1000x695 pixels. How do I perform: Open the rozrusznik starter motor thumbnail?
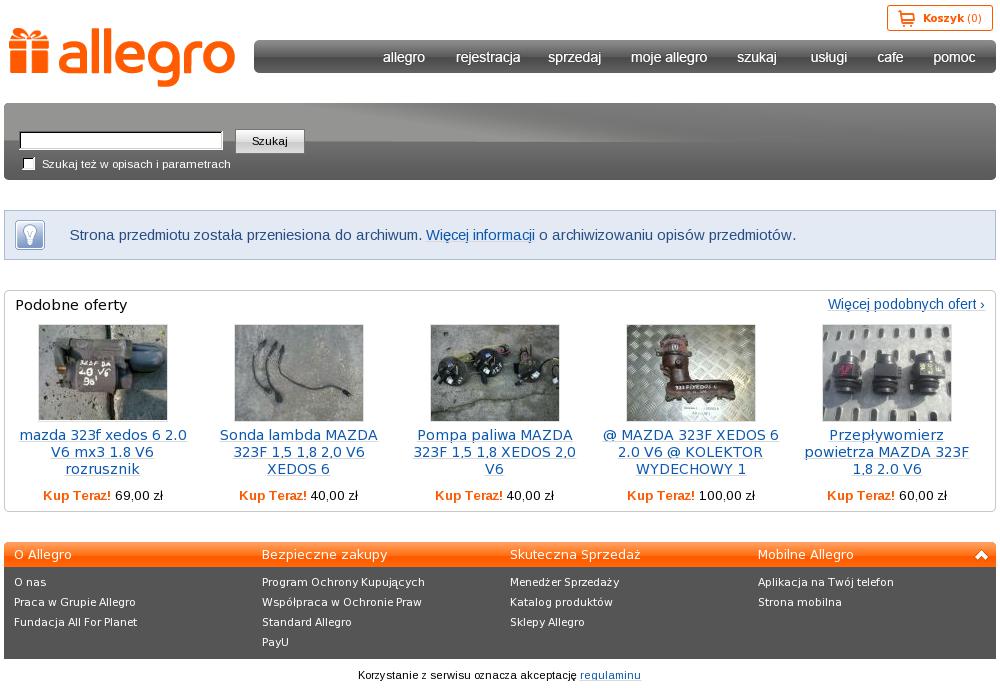pyautogui.click(x=103, y=372)
